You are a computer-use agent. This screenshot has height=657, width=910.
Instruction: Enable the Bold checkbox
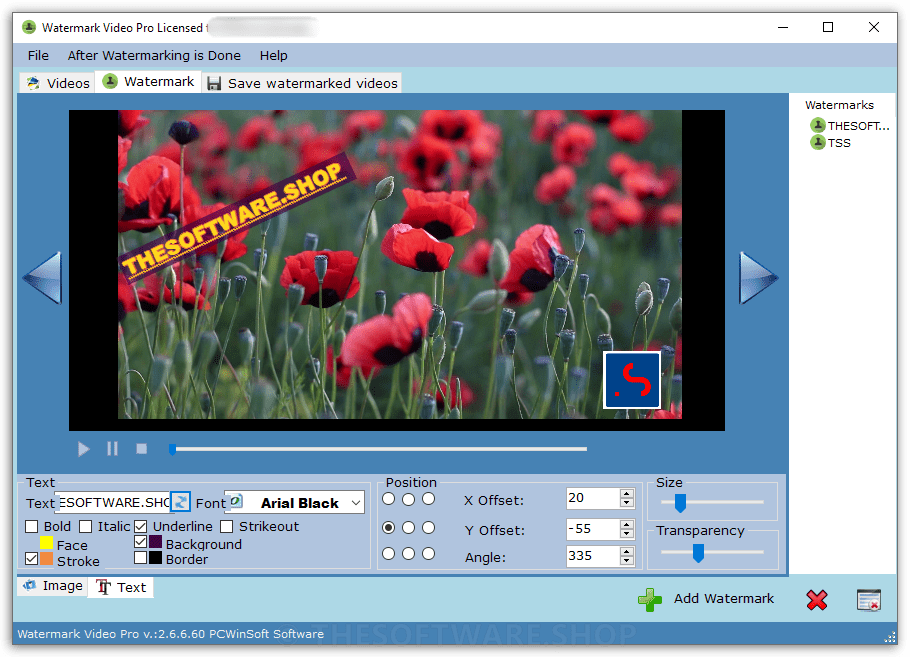click(x=32, y=526)
